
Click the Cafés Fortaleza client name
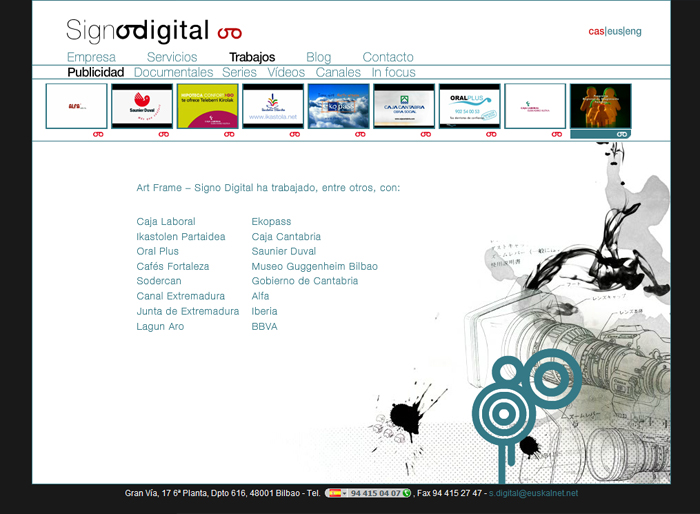click(x=173, y=267)
